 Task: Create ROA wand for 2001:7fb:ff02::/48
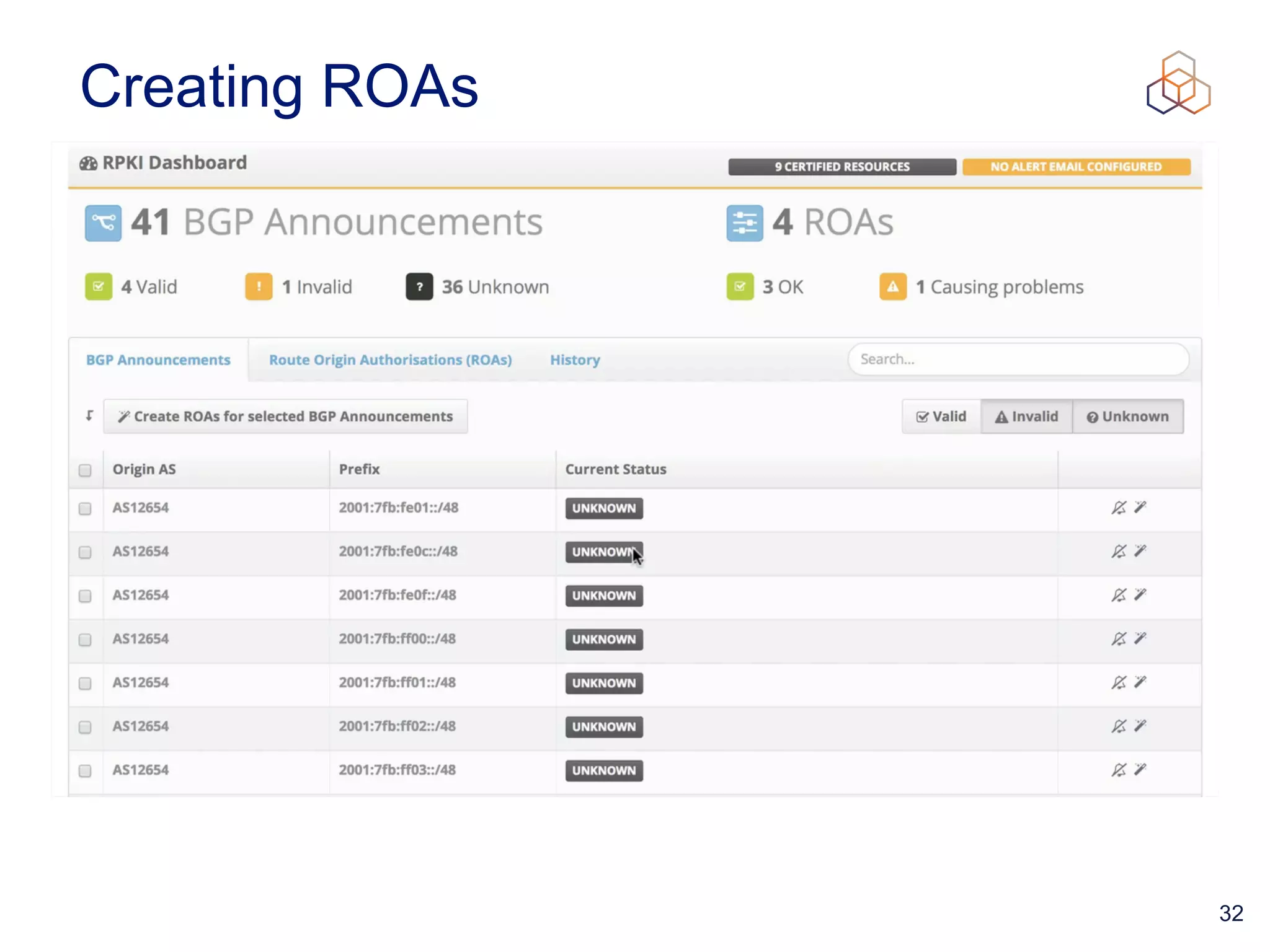point(1140,726)
